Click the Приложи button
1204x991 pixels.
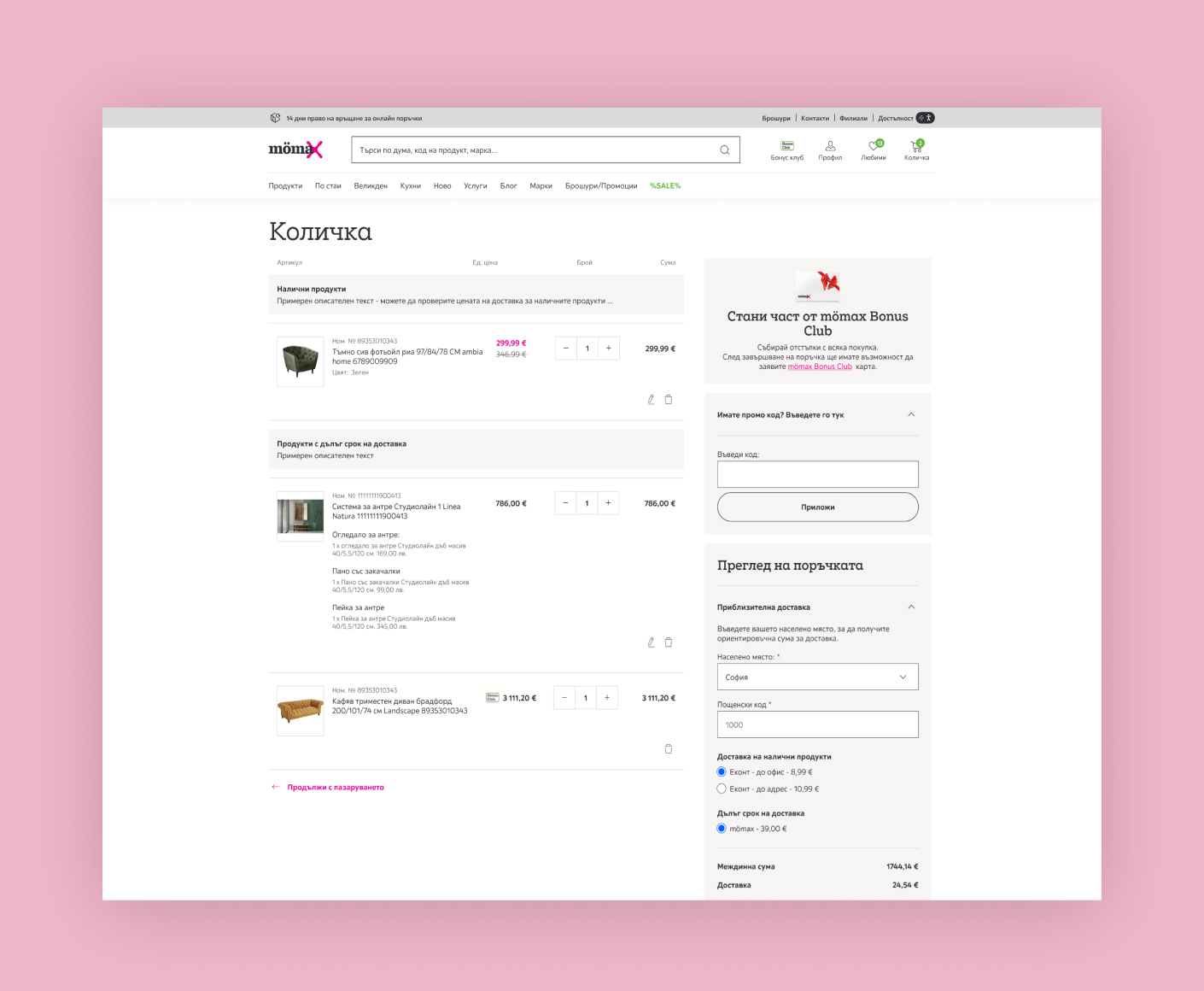pos(818,507)
